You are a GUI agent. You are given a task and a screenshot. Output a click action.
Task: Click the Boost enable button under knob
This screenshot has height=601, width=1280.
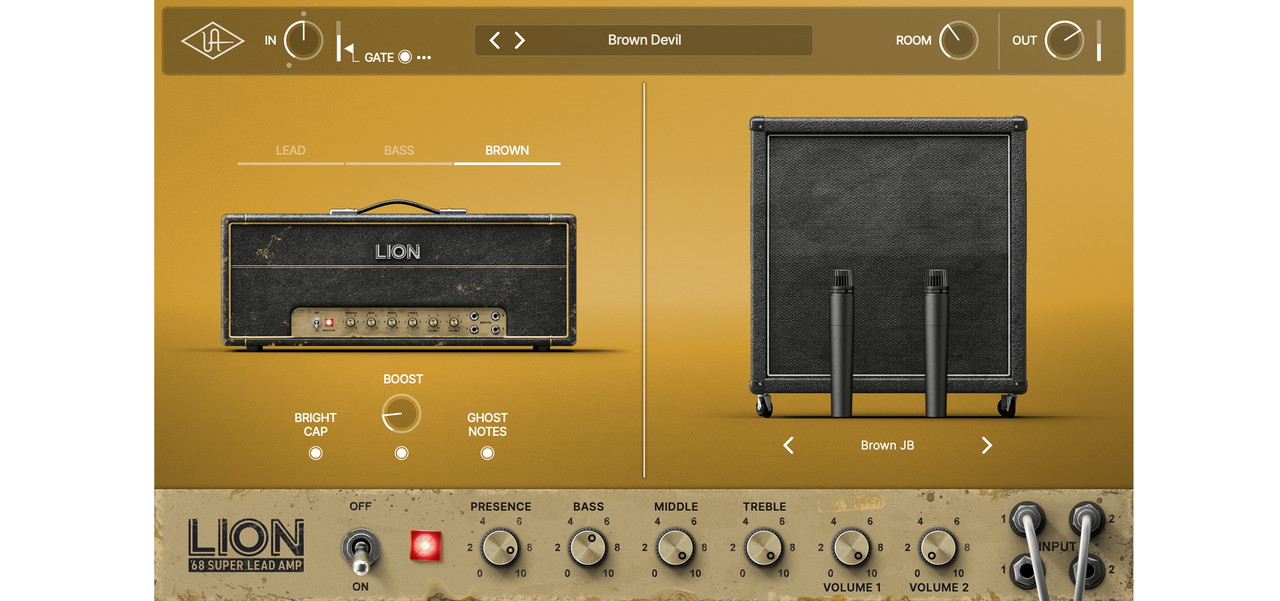pyautogui.click(x=401, y=453)
